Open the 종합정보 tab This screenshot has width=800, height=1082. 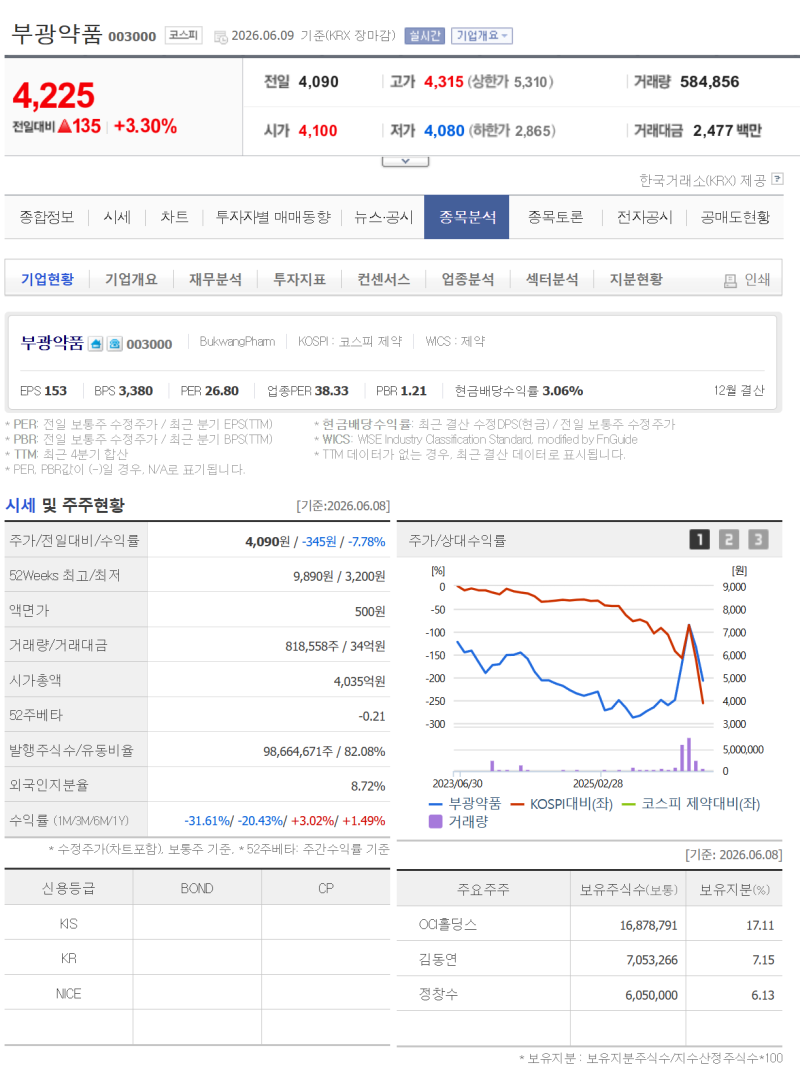pos(47,217)
